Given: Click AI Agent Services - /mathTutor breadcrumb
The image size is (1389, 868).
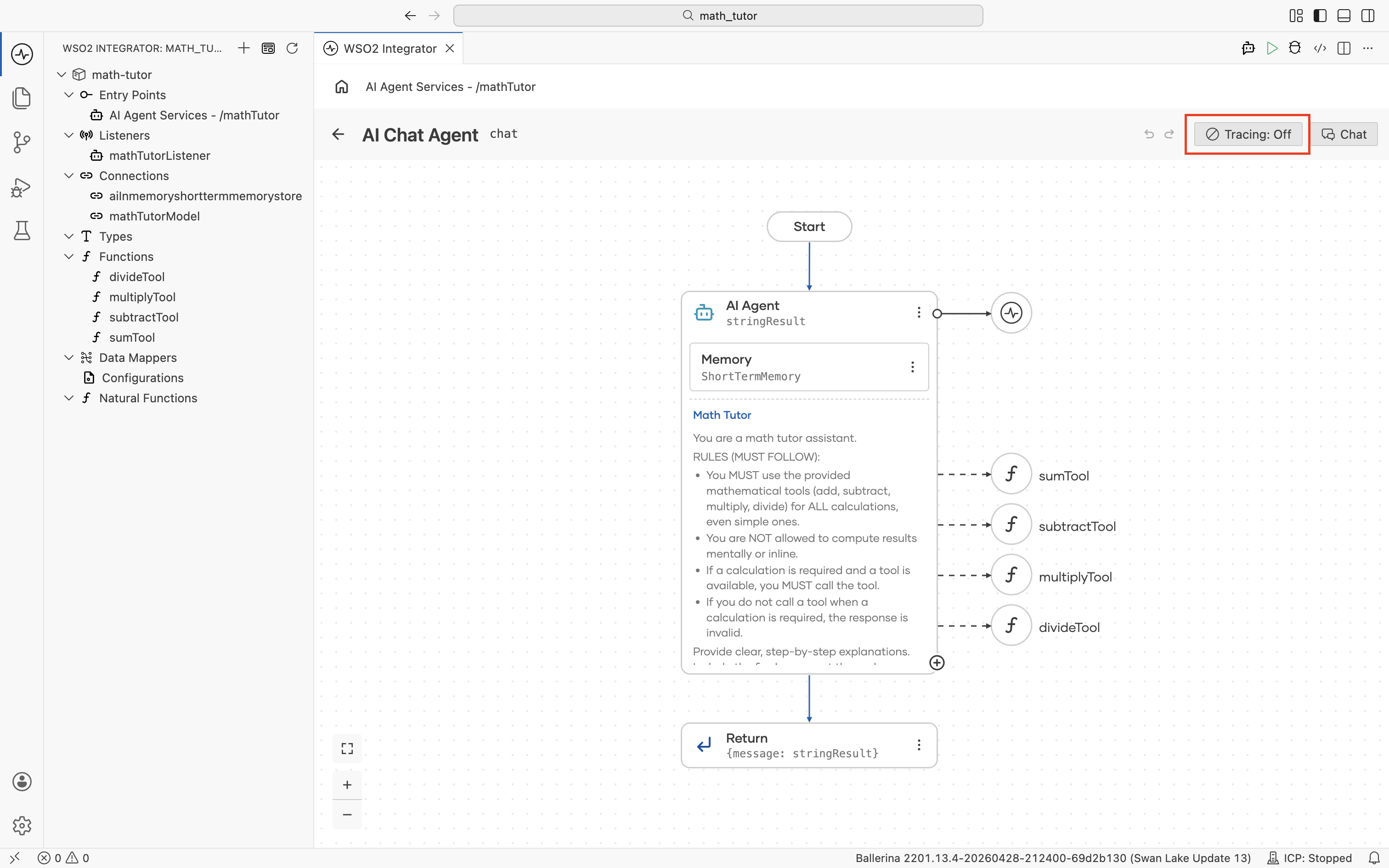Looking at the screenshot, I should click(451, 87).
